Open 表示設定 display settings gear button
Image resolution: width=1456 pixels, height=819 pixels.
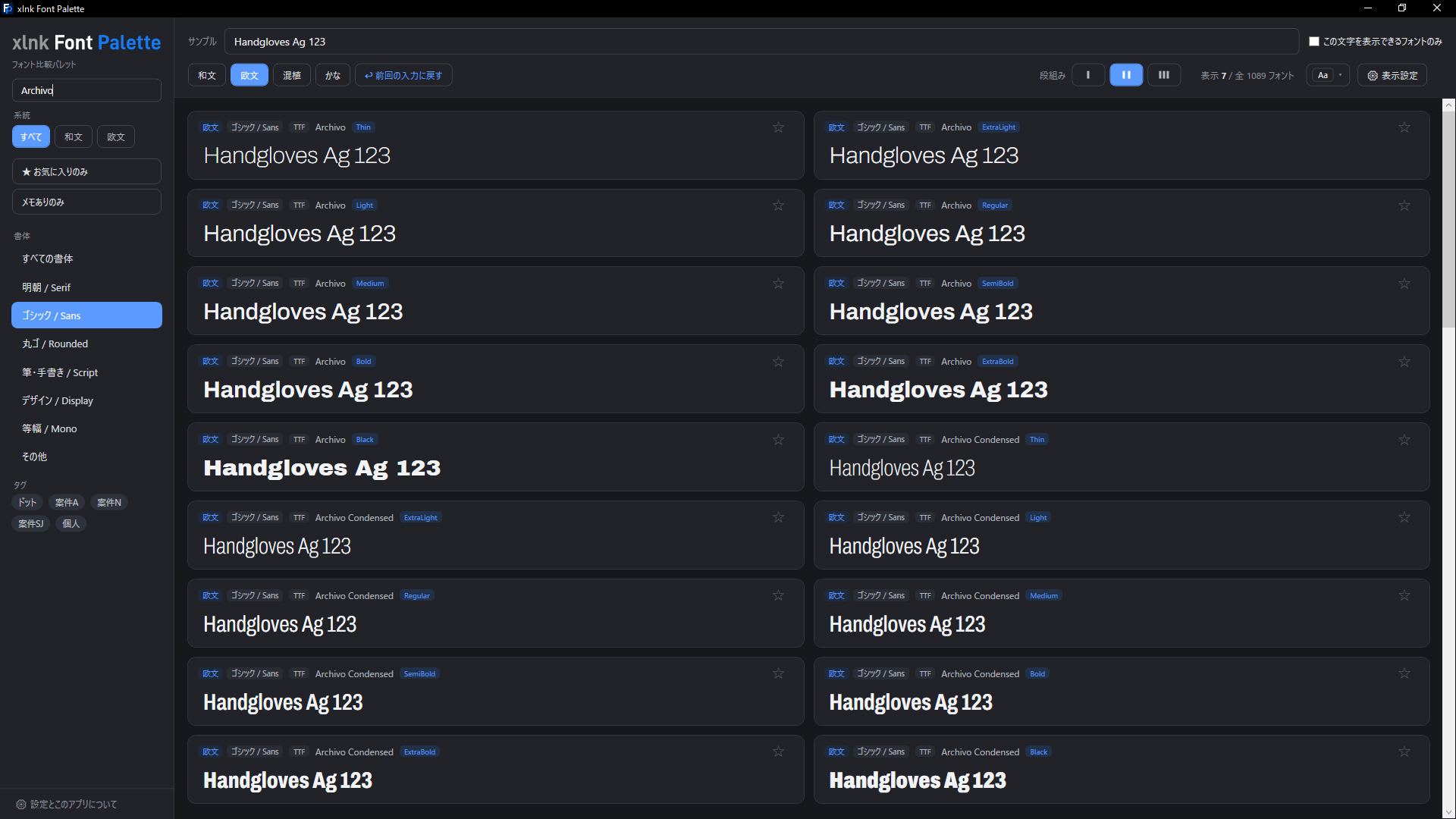click(x=1392, y=75)
